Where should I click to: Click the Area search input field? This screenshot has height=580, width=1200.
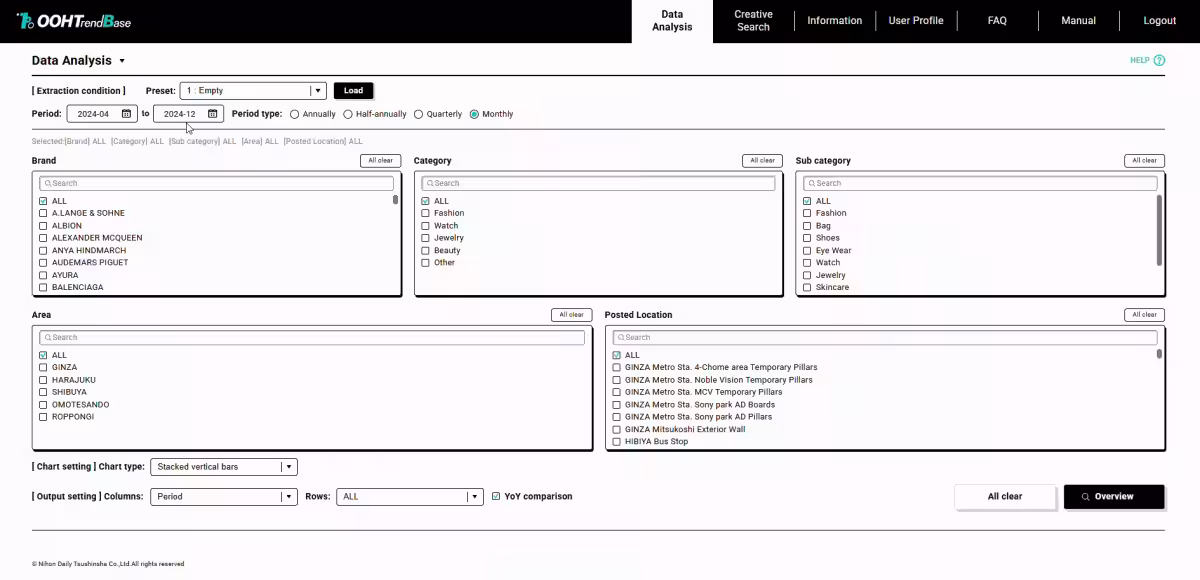[x=312, y=338]
